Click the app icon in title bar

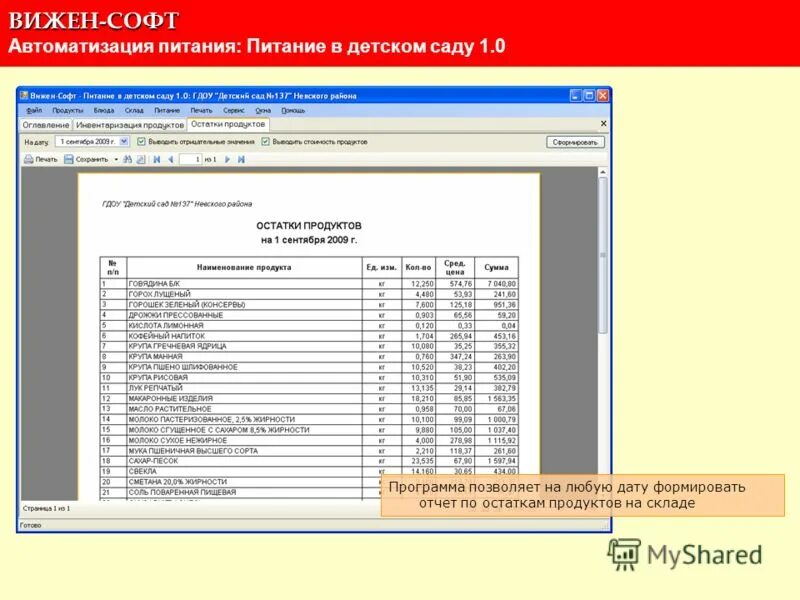coord(24,95)
